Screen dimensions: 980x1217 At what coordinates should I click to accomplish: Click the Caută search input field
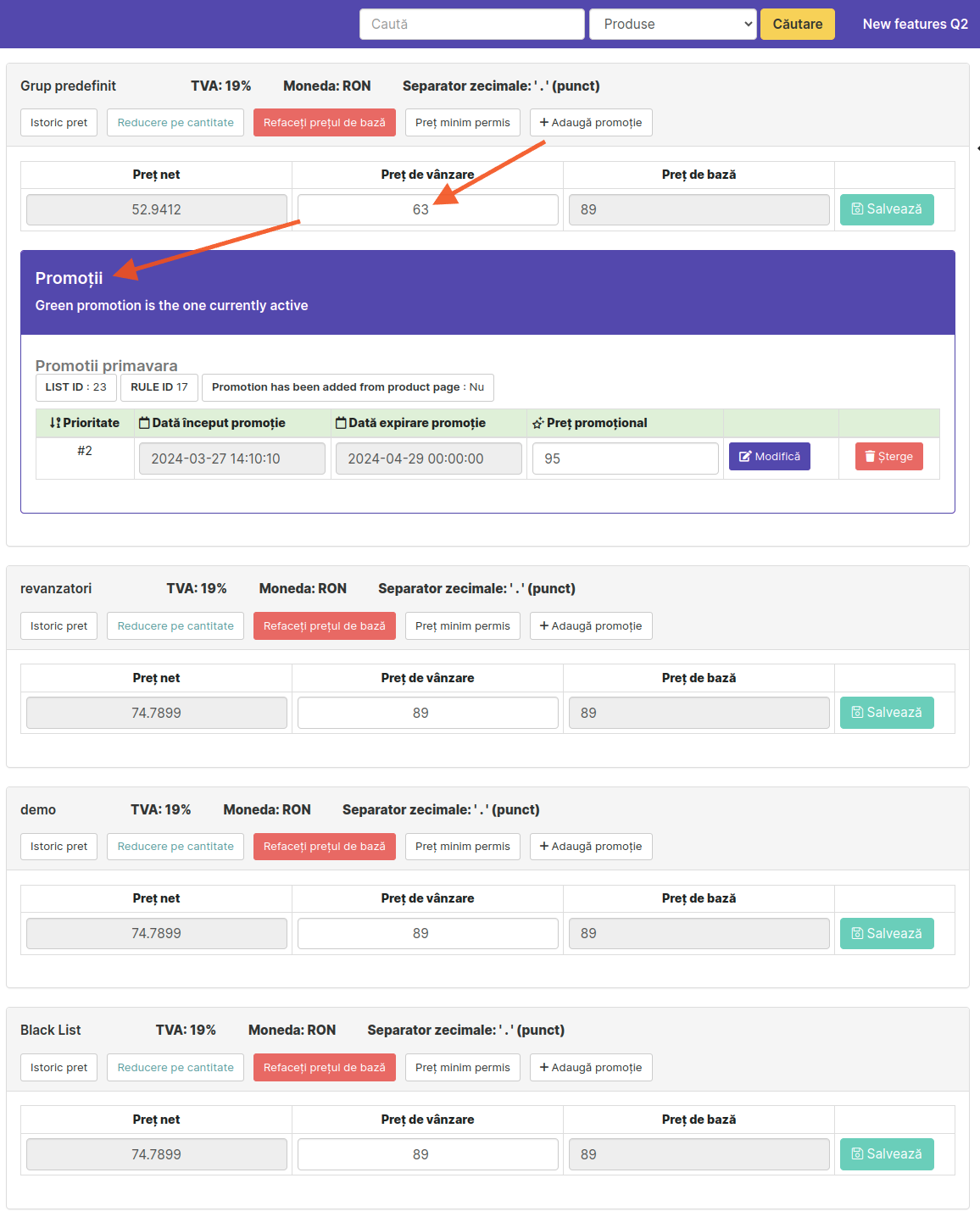pyautogui.click(x=472, y=24)
